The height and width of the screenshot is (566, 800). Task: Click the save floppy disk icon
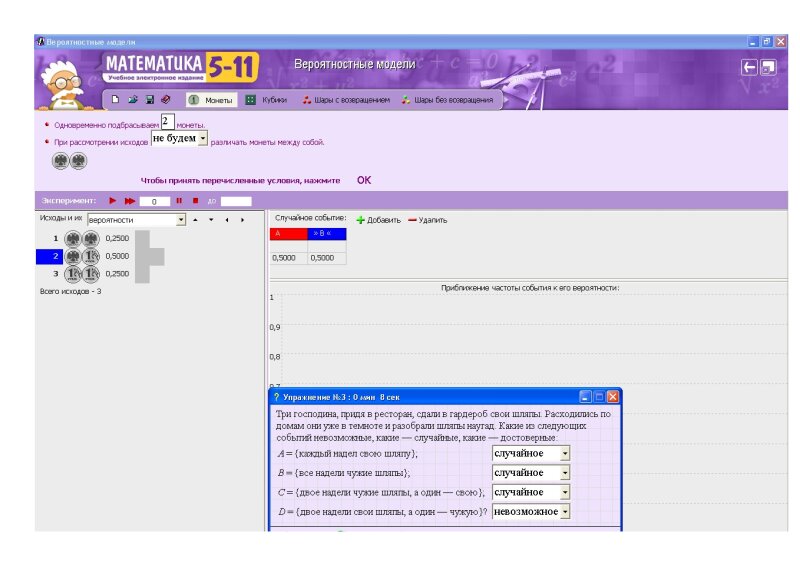(x=149, y=100)
